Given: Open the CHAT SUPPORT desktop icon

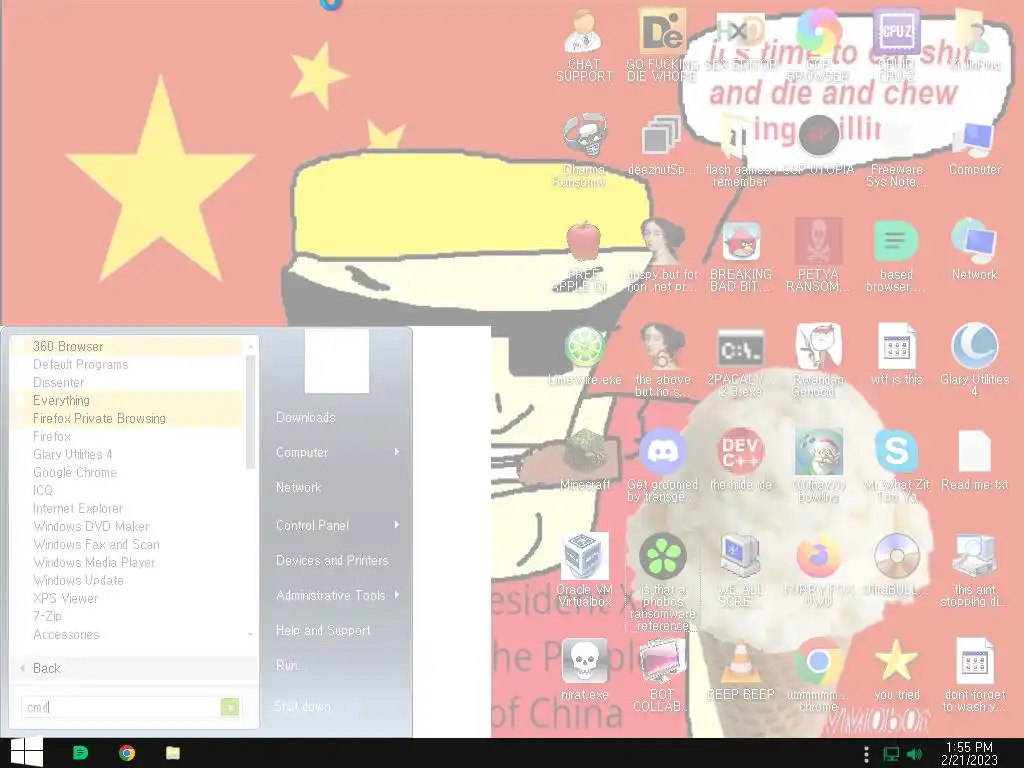Looking at the screenshot, I should pos(584,46).
